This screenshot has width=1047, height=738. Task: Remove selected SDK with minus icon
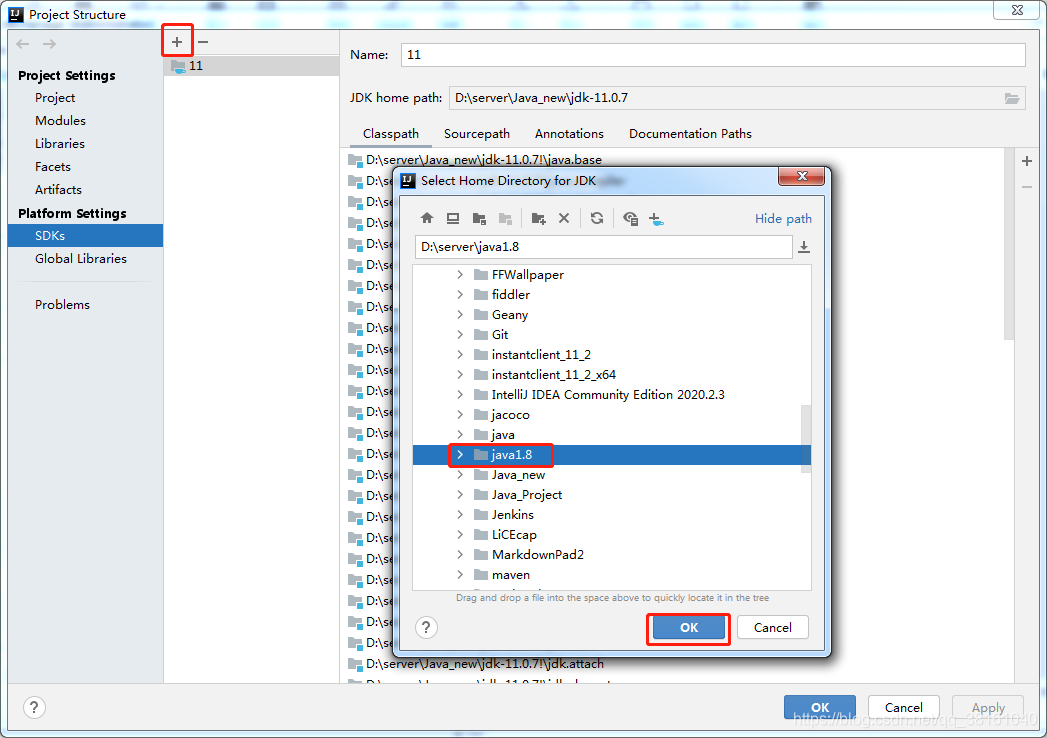pyautogui.click(x=203, y=42)
